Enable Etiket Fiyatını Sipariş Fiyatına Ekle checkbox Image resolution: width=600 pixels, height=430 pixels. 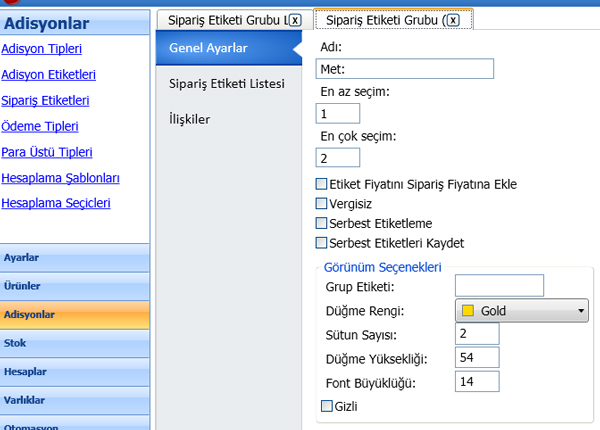pos(321,184)
